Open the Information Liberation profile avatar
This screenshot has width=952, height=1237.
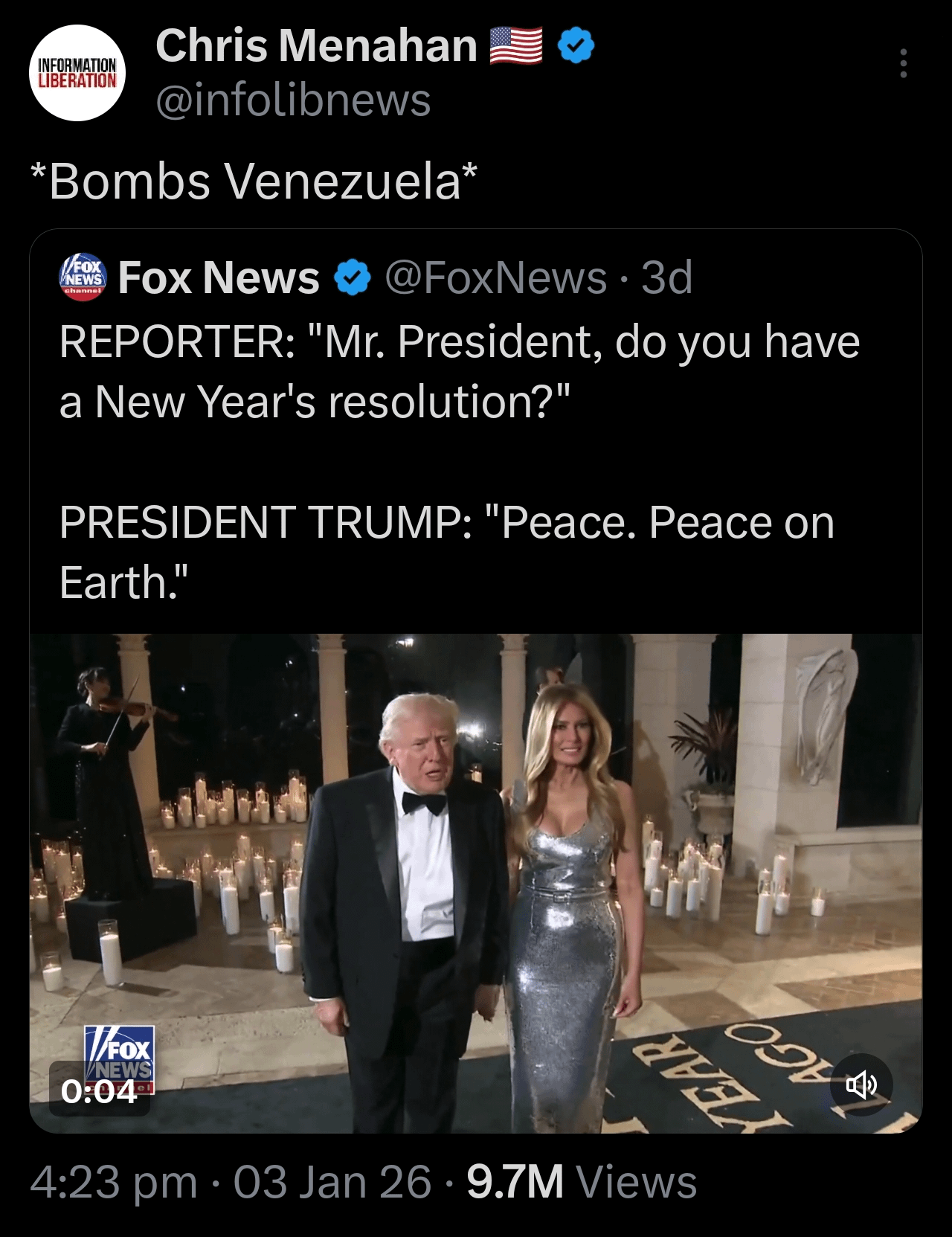(x=77, y=73)
